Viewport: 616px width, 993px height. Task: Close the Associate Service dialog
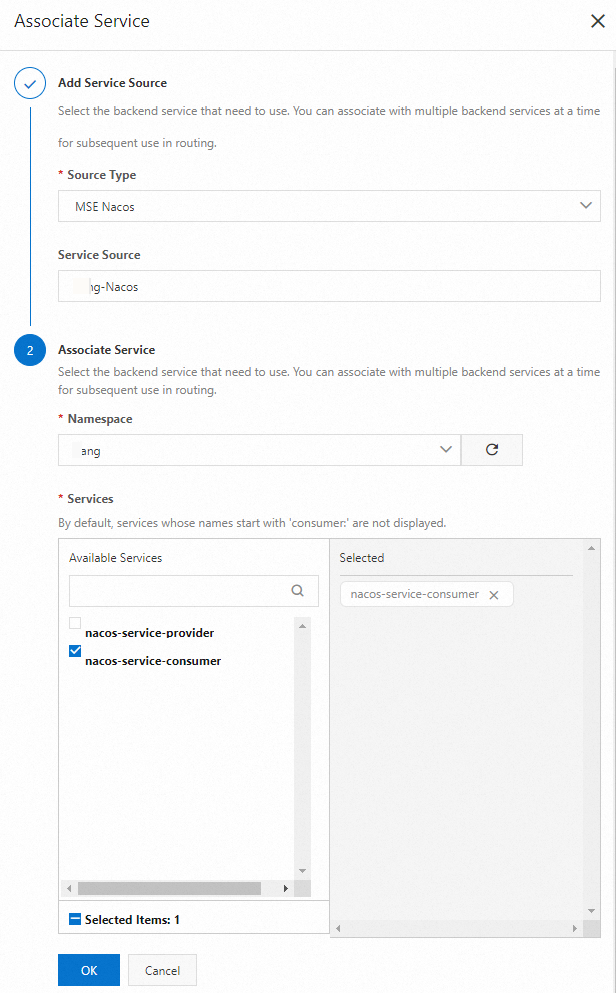(597, 21)
